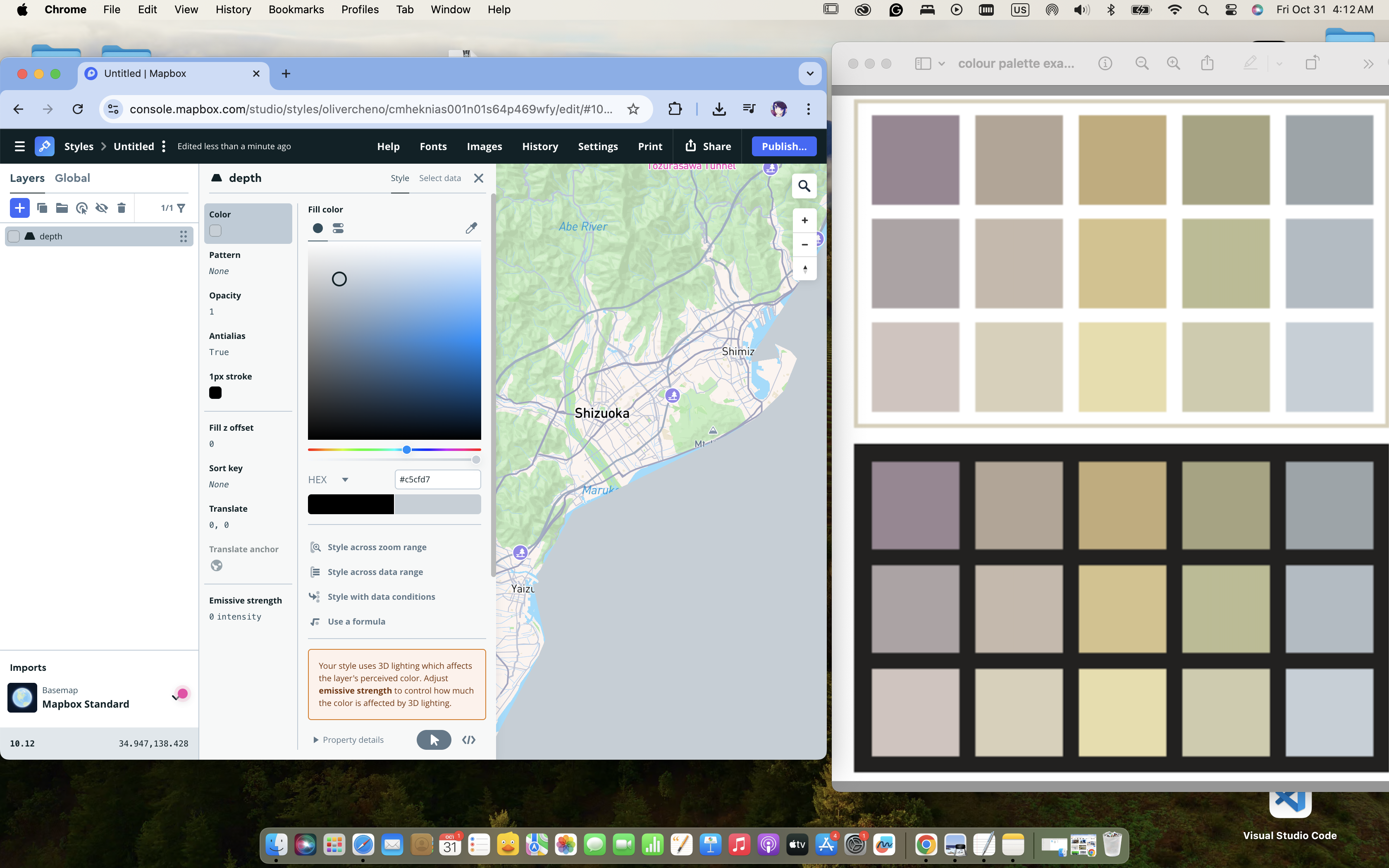Image resolution: width=1389 pixels, height=868 pixels.
Task: Group layers with the folder icon
Action: tap(62, 208)
